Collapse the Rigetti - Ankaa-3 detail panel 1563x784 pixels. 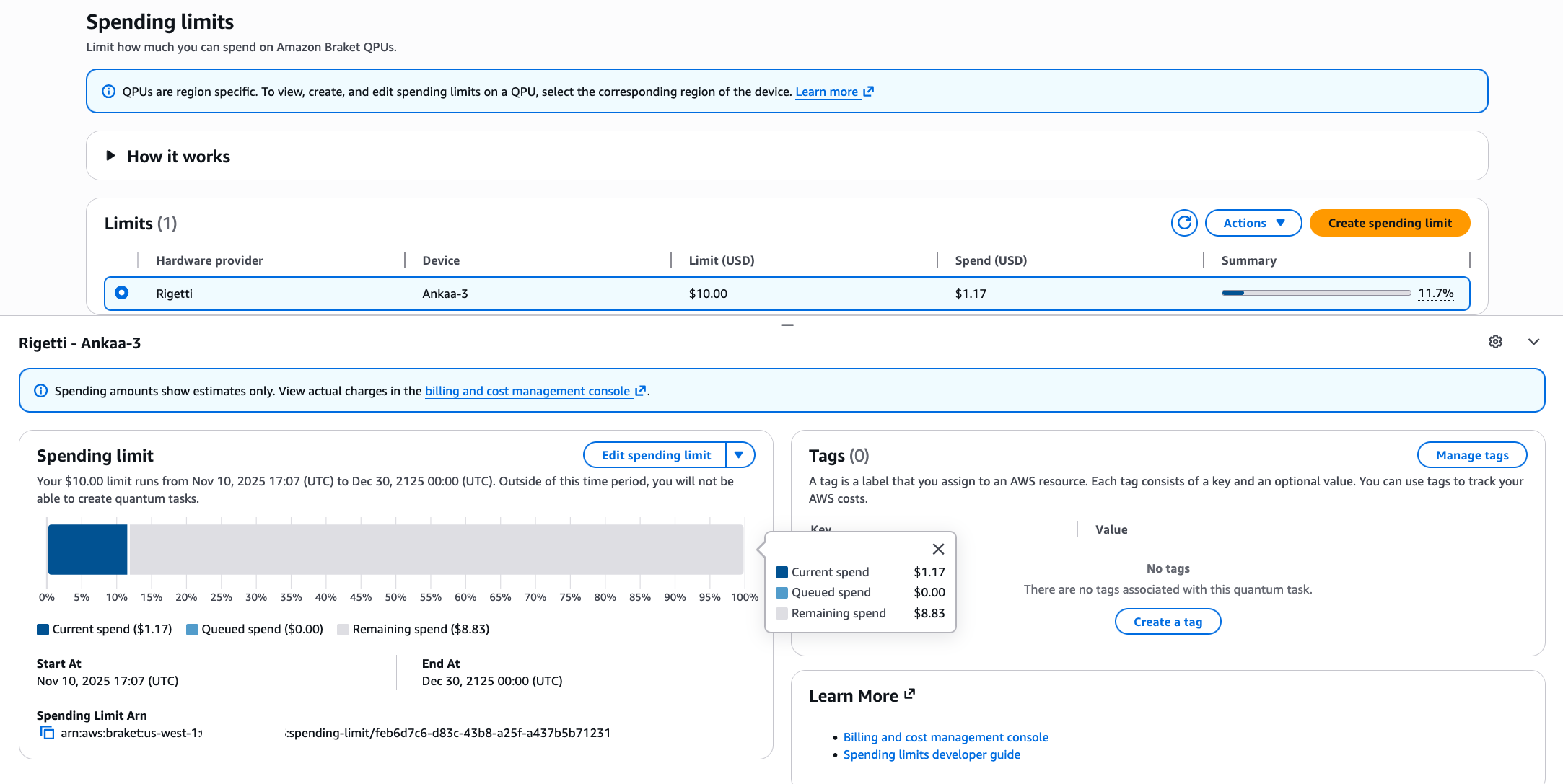point(1533,342)
